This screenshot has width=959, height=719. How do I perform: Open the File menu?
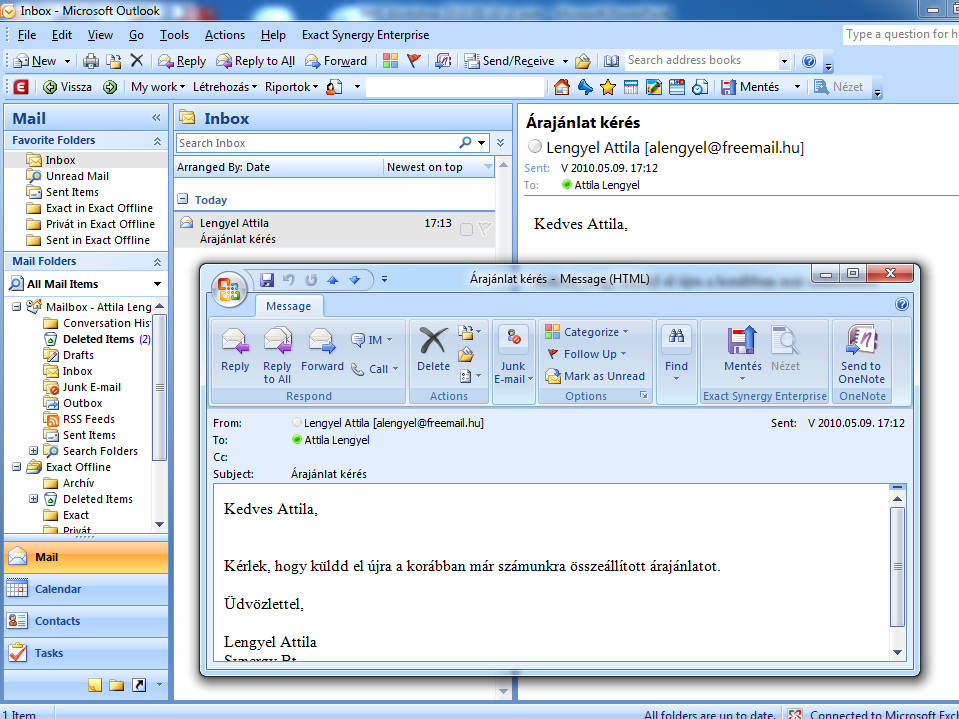point(26,35)
